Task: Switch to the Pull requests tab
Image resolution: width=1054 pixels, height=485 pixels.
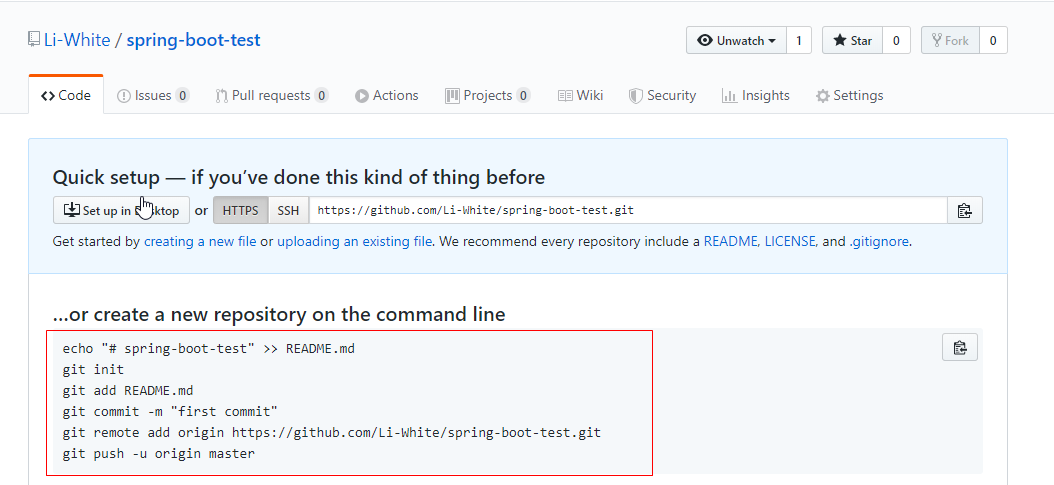Action: click(x=271, y=96)
